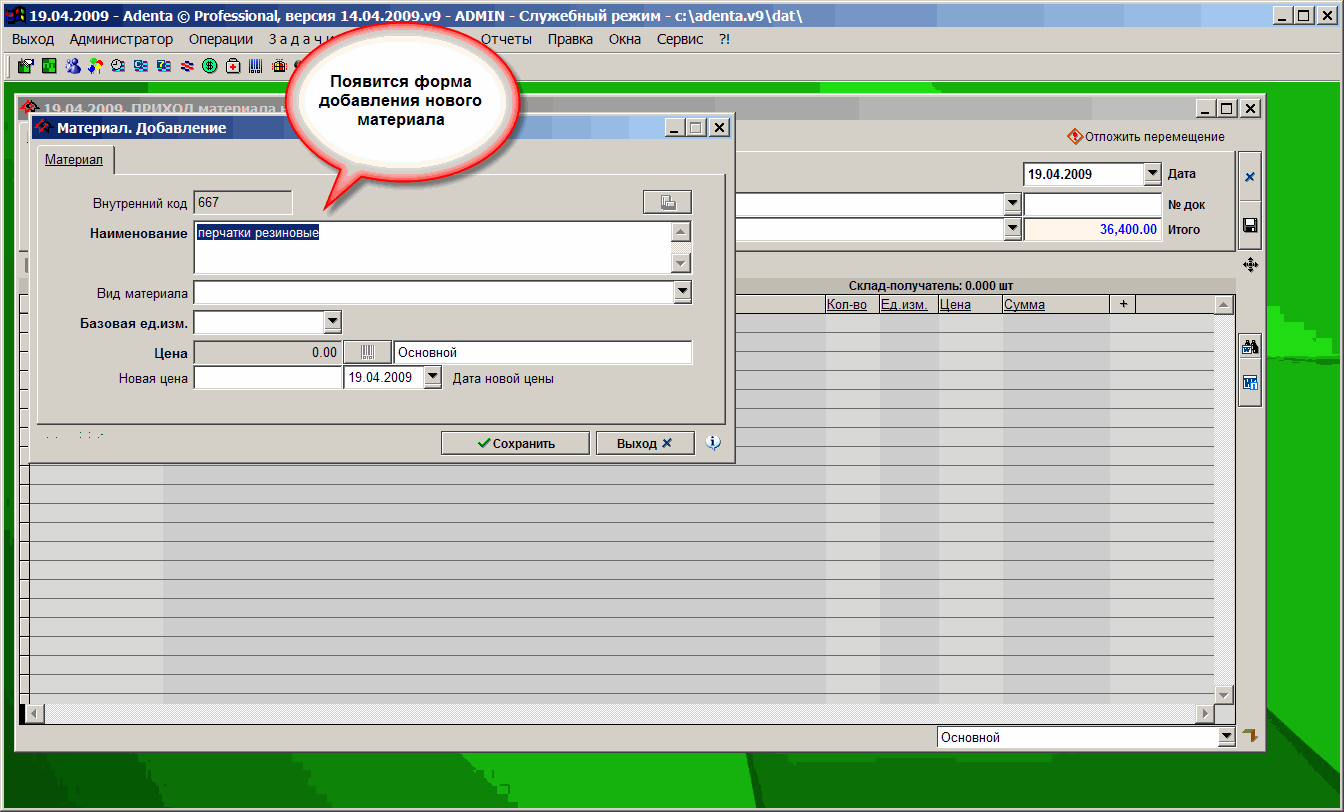Click the blue info icon beside Выход

[713, 443]
